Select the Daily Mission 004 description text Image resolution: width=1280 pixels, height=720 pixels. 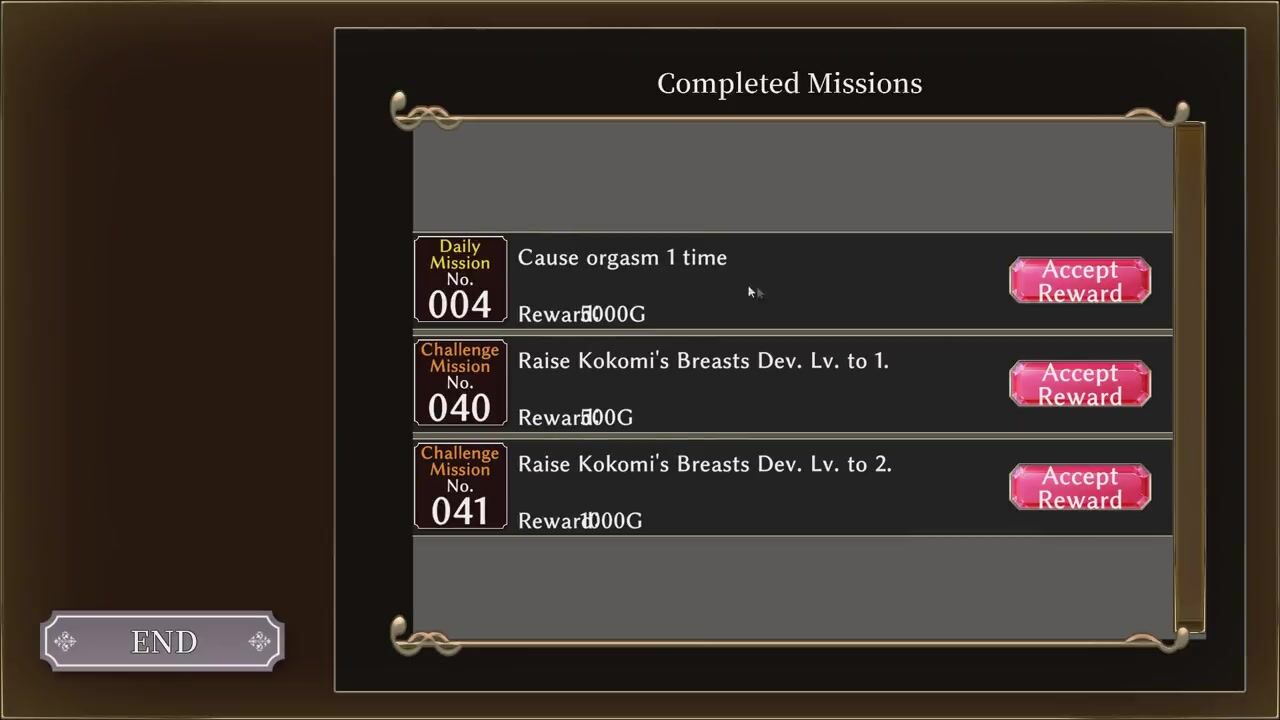coord(622,258)
